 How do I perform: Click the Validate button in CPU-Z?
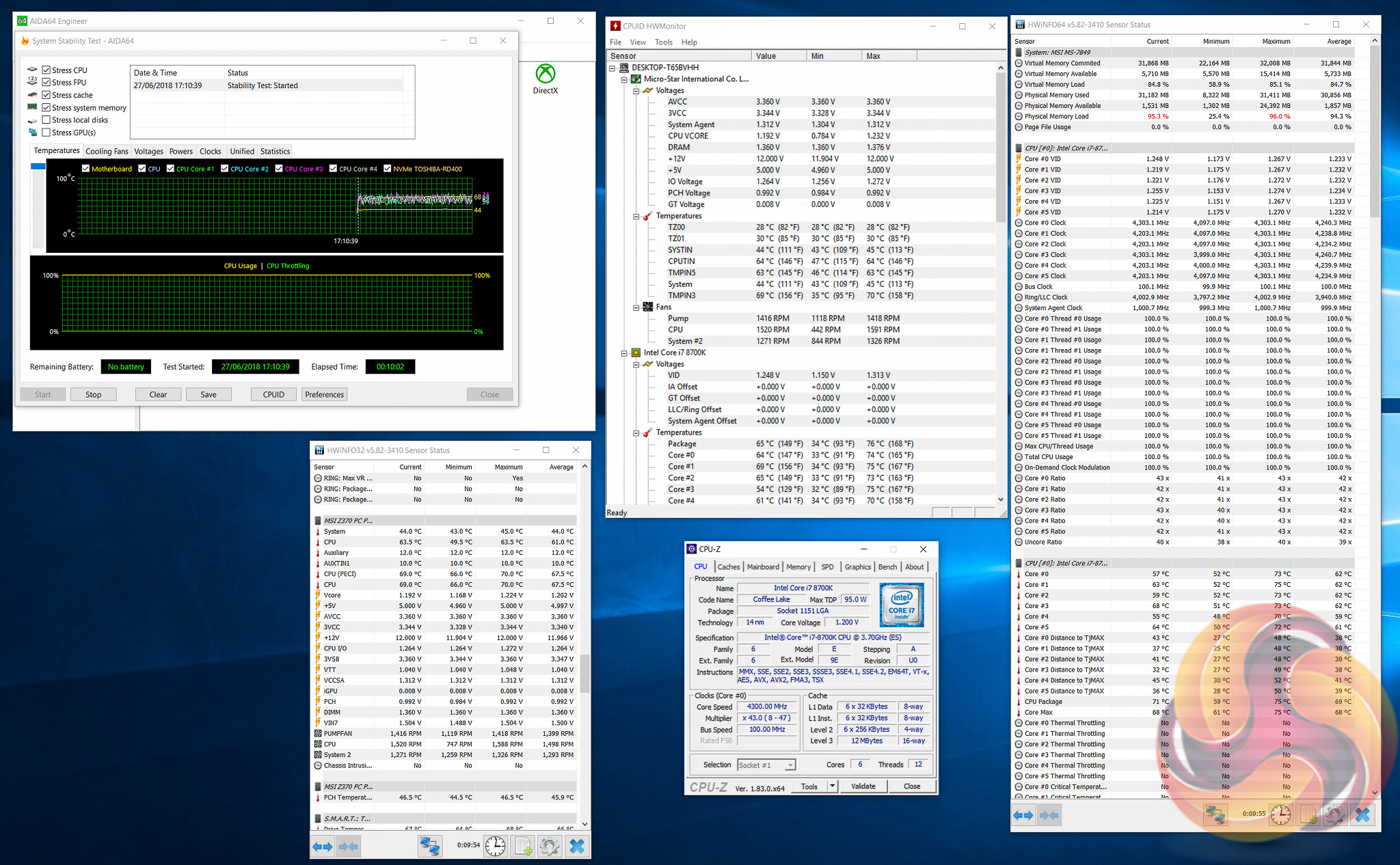coord(863,786)
